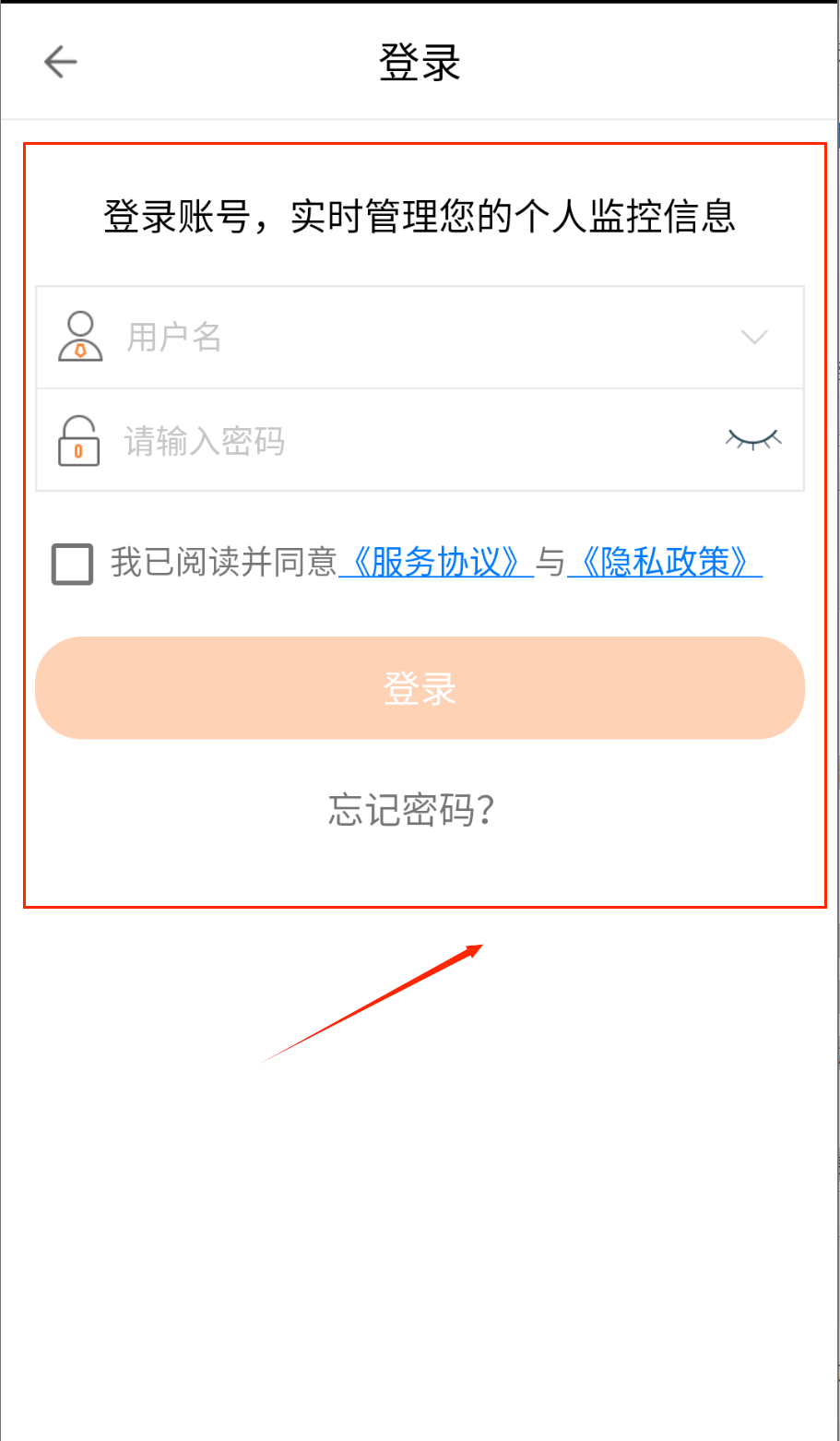
Task: Check the 我已阅读并同意 agreement checkbox
Action: (72, 563)
